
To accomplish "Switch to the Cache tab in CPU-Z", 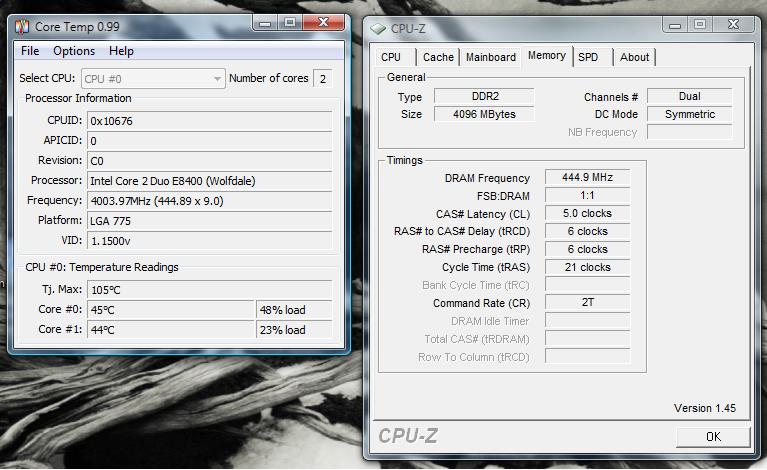I will (x=438, y=57).
